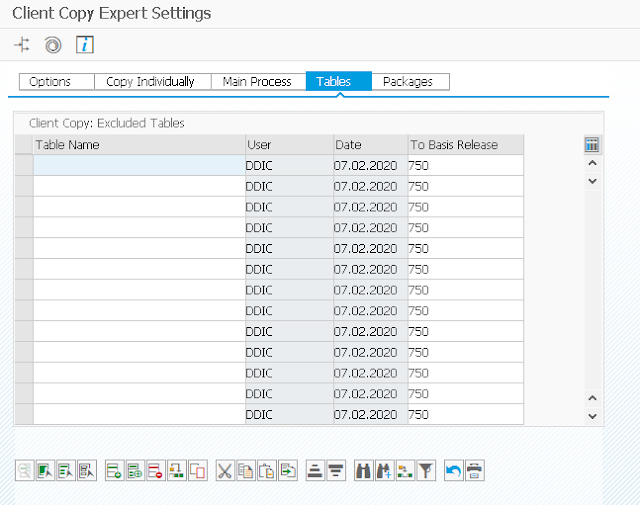Click the Cut scissors icon

[x=225, y=471]
